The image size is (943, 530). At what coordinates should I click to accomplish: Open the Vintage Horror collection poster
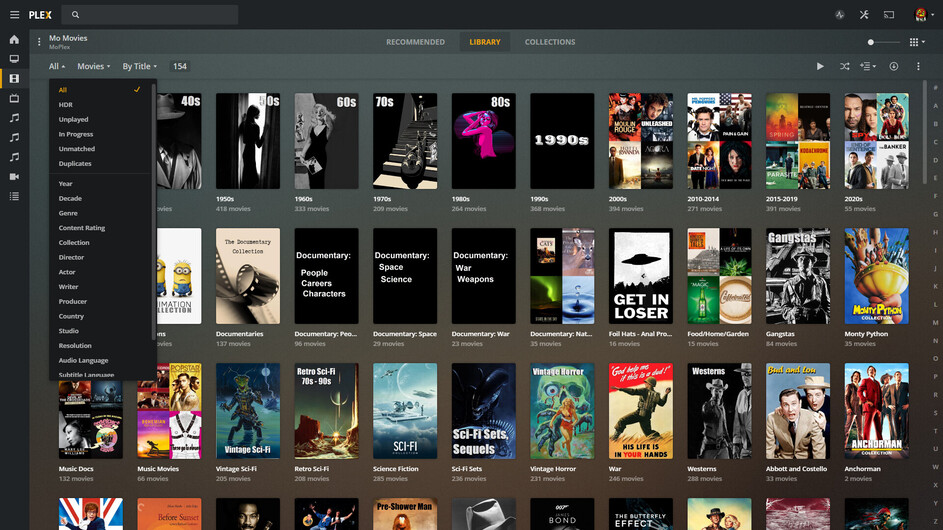coord(562,411)
